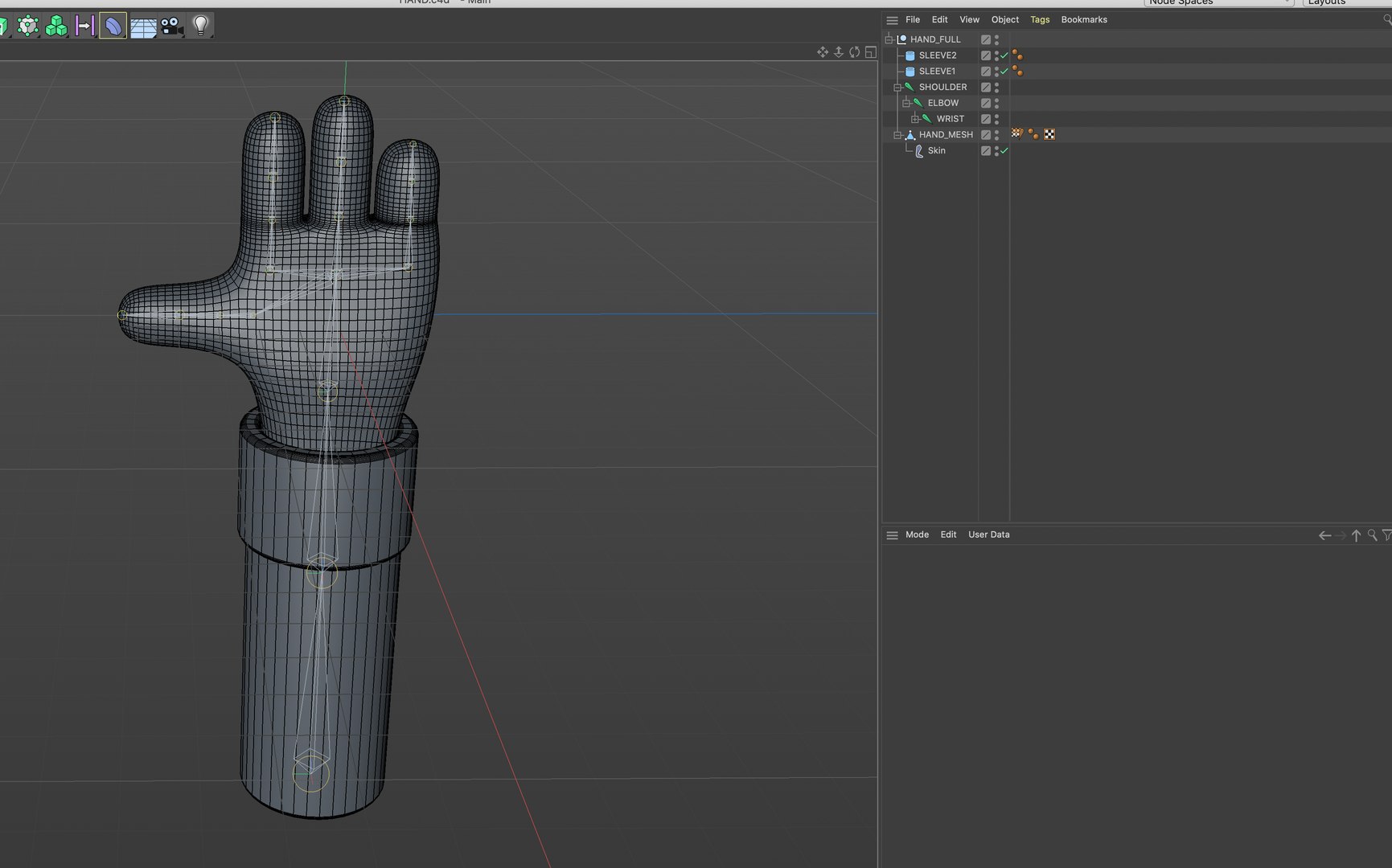Open the Attribute Manager hamburger menu

pyautogui.click(x=892, y=535)
